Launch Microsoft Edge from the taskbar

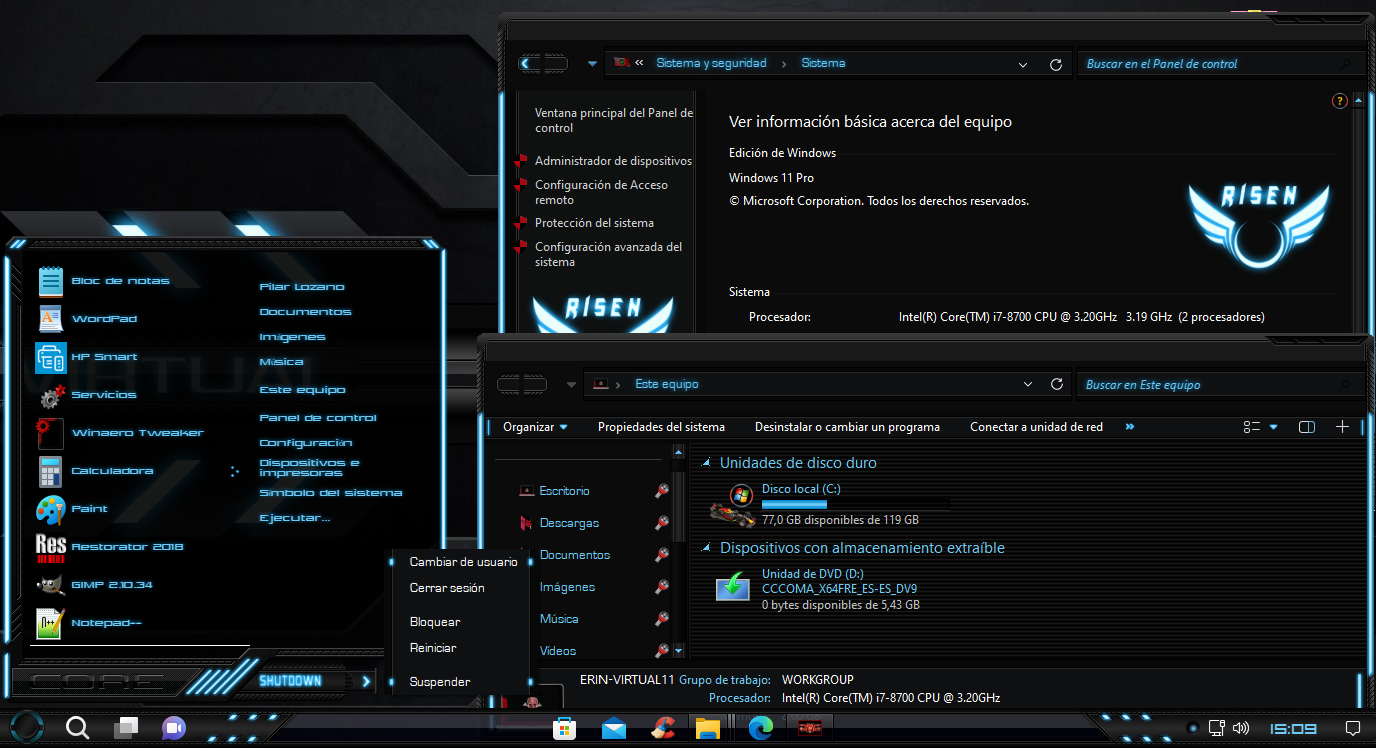[x=760, y=728]
